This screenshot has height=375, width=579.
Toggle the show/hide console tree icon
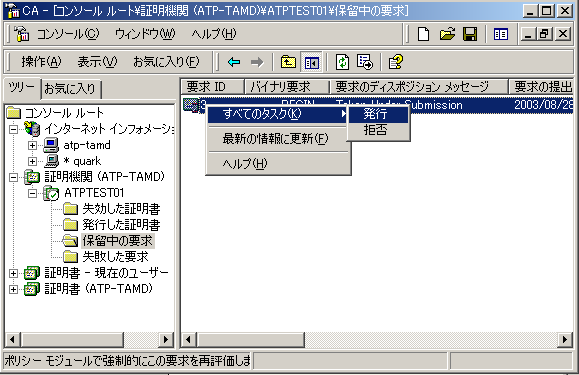(x=311, y=62)
